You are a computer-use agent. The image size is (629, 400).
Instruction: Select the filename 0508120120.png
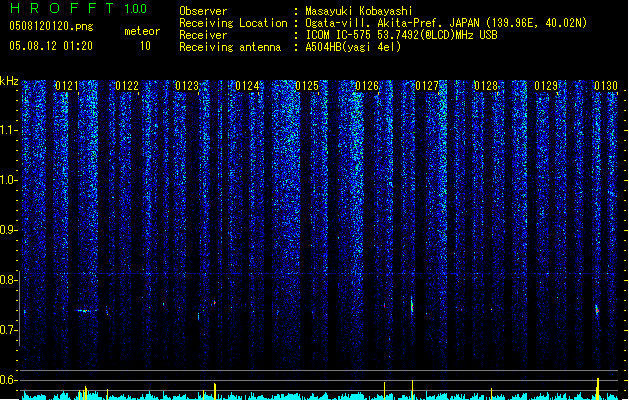(x=51, y=26)
